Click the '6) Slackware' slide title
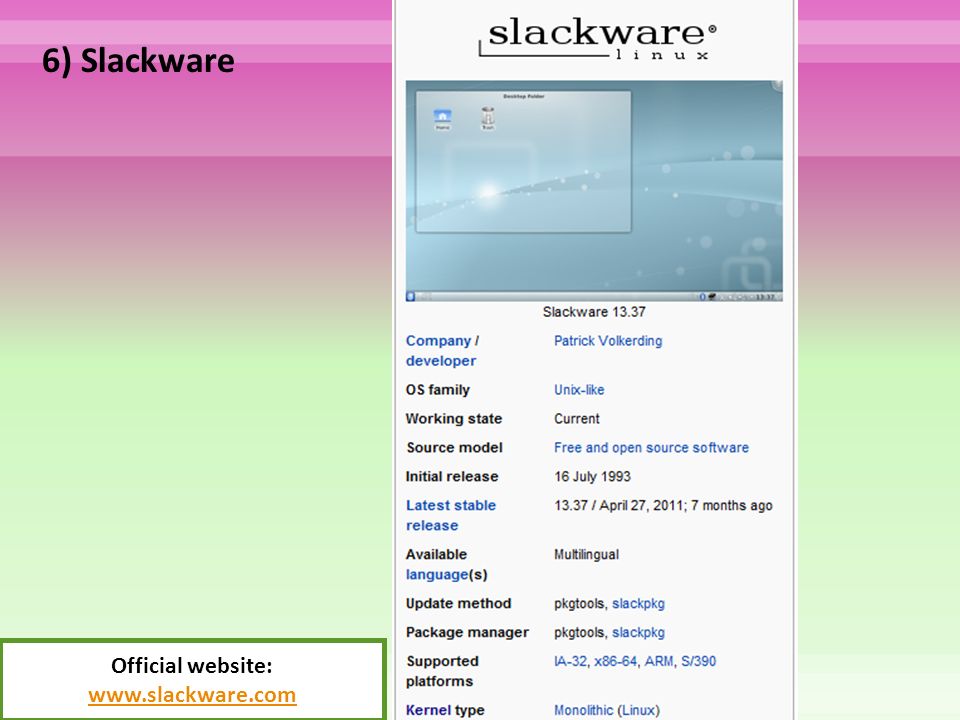Viewport: 960px width, 720px height. coord(138,61)
